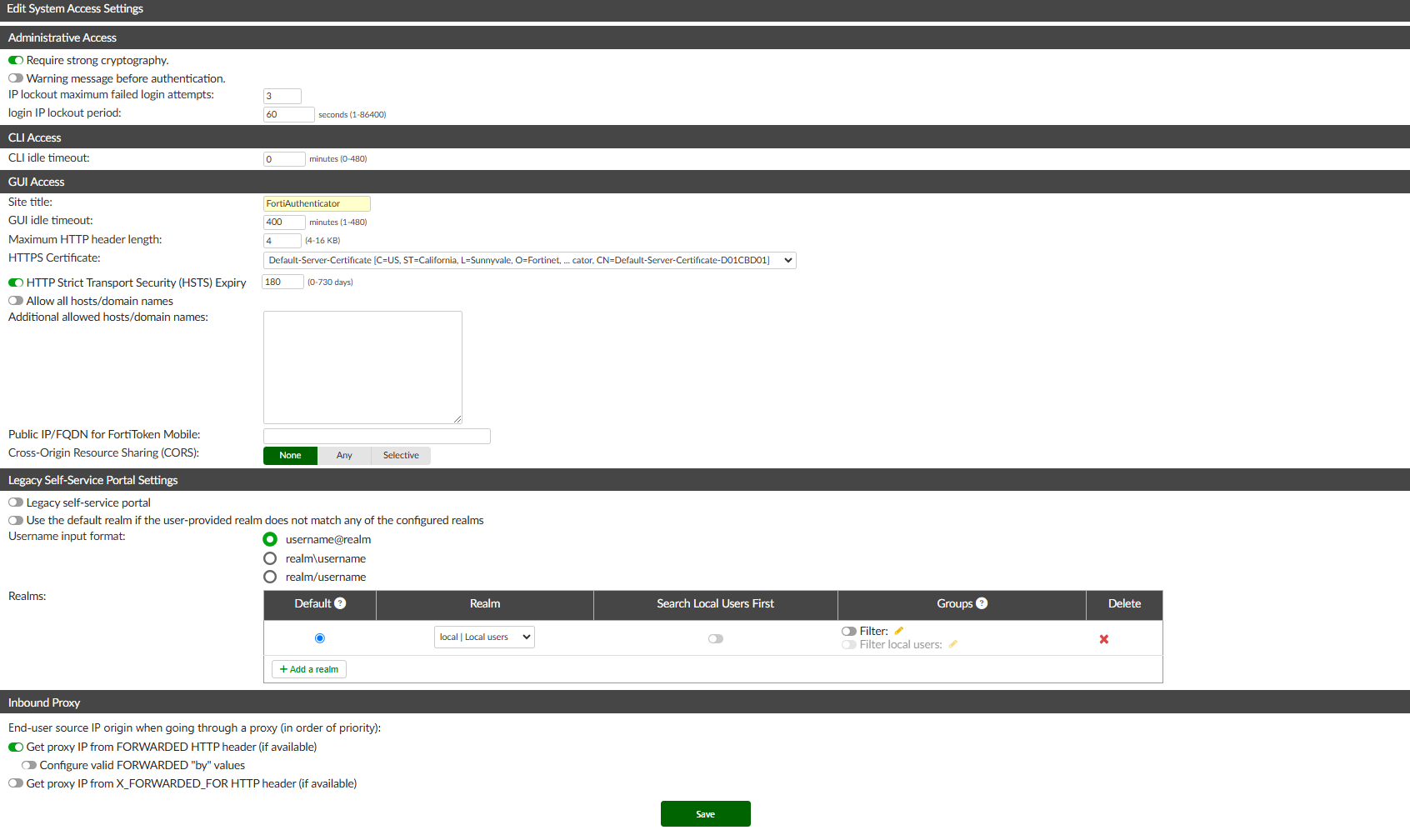Enable Legacy self-service portal toggle
Screen dimensions: 1410x840
coord(16,502)
